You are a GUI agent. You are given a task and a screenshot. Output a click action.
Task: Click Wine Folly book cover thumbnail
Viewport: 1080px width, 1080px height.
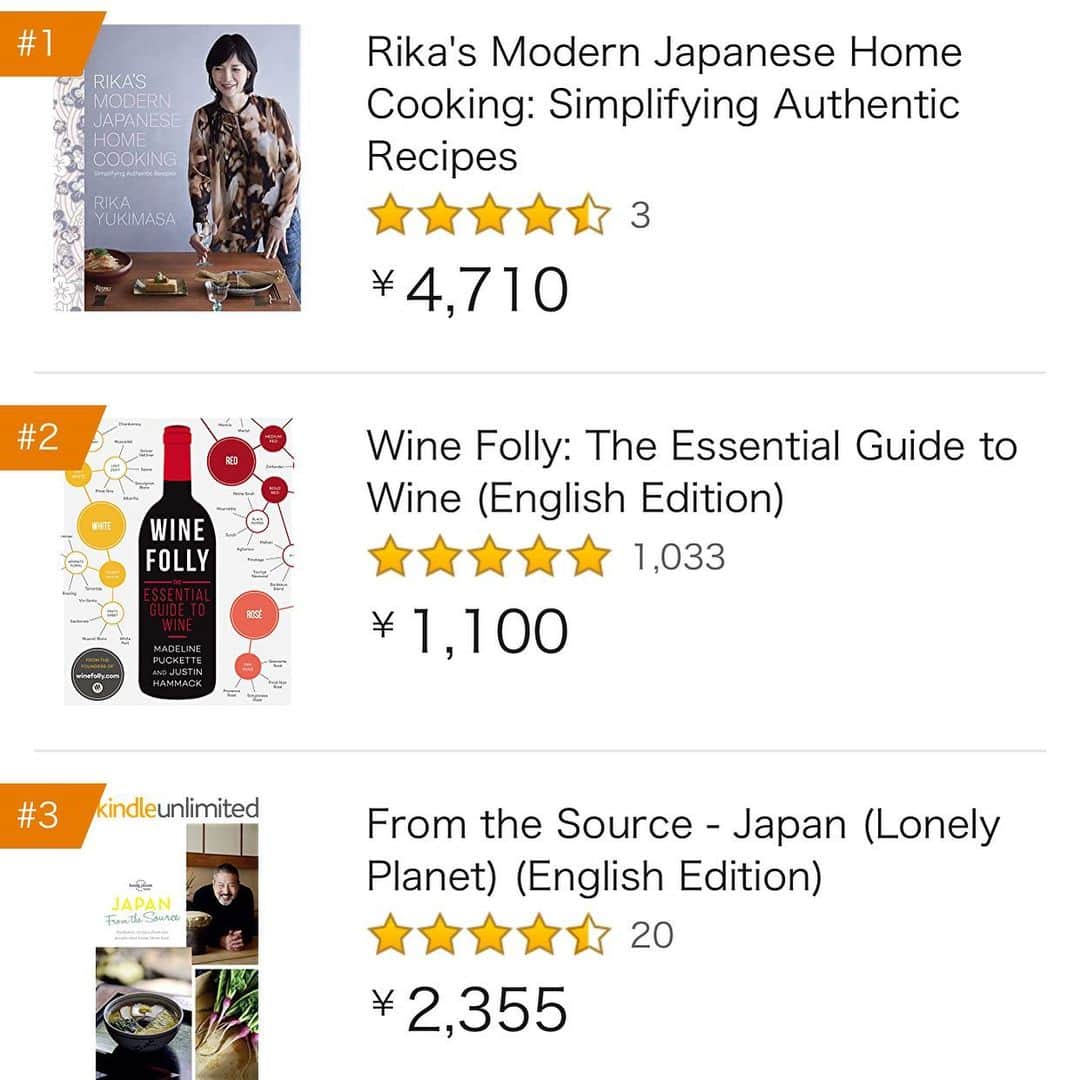pos(178,561)
